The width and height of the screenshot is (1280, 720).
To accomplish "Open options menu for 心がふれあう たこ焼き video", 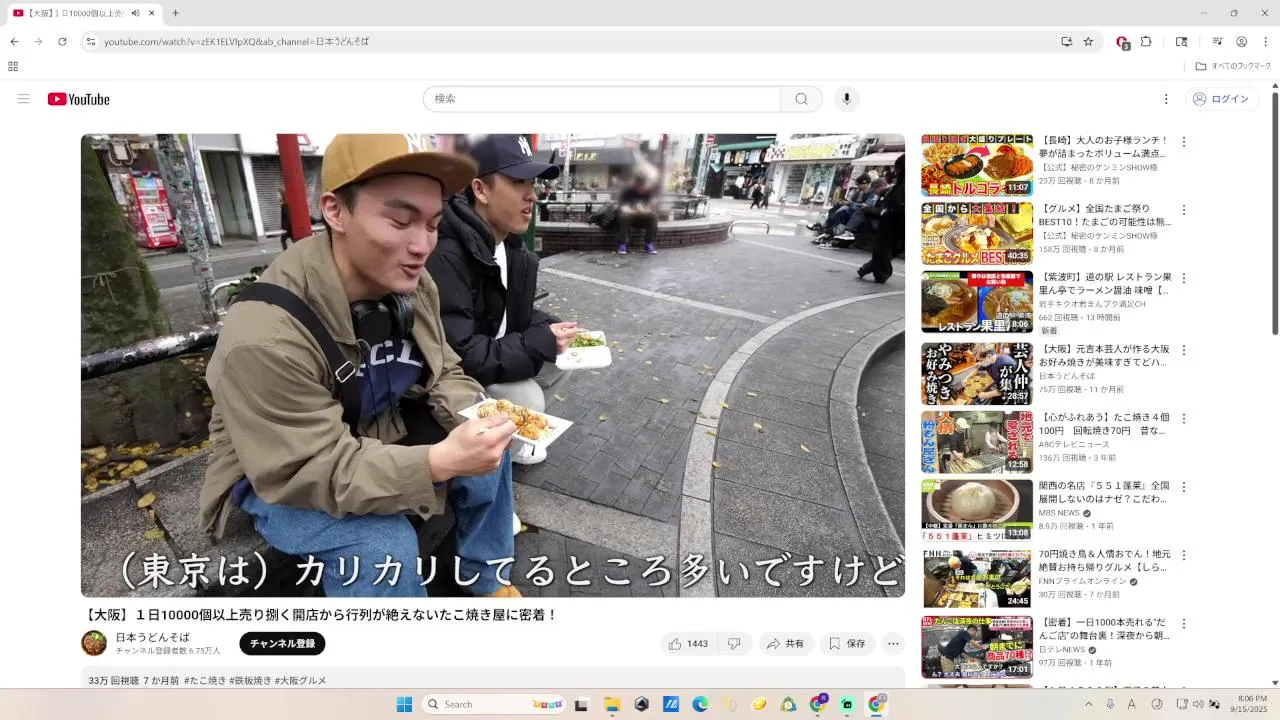I will 1184,418.
